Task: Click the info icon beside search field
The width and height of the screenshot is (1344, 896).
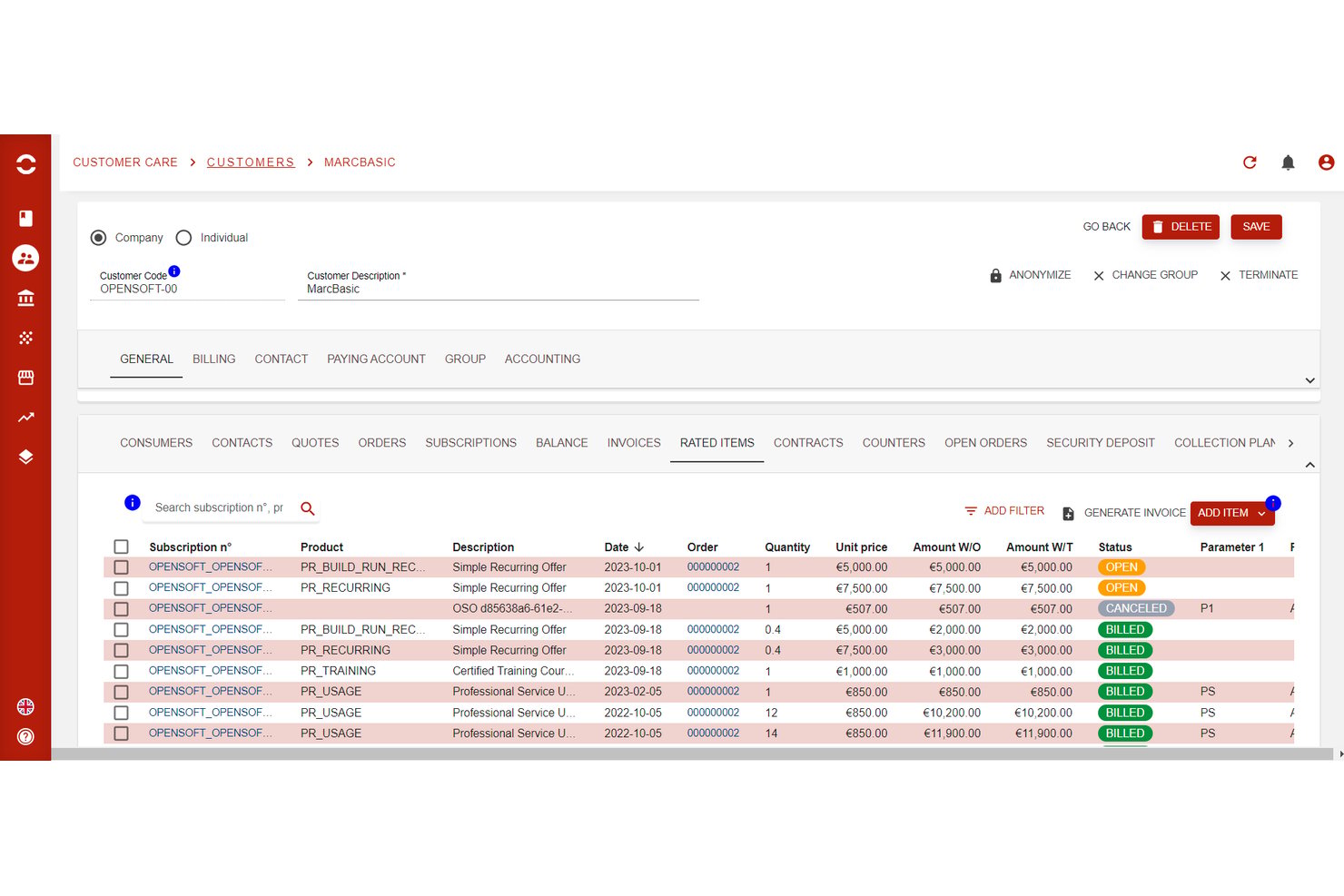Action: [132, 503]
